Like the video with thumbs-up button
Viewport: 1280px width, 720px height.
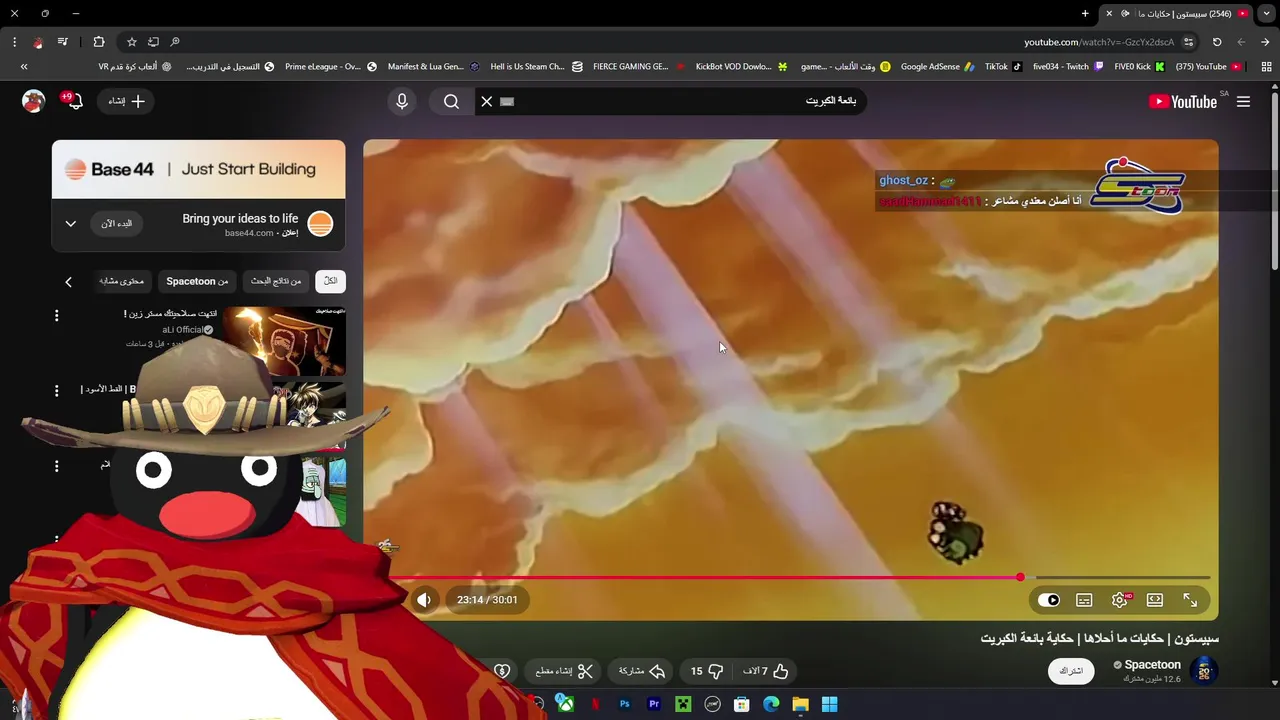point(765,671)
